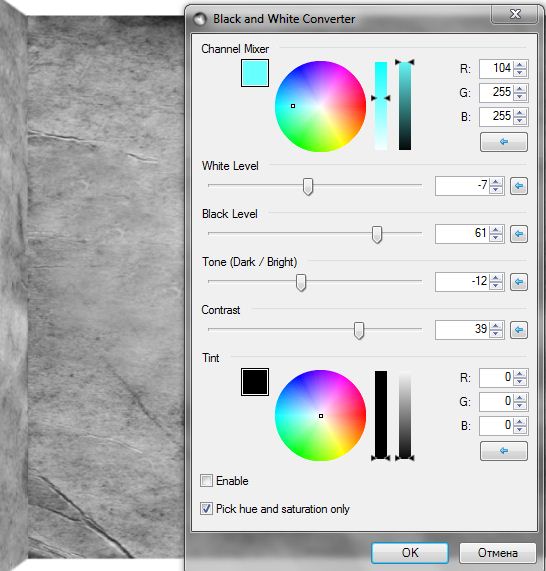Click the grayscale image preview
The image size is (546, 571).
93,287
